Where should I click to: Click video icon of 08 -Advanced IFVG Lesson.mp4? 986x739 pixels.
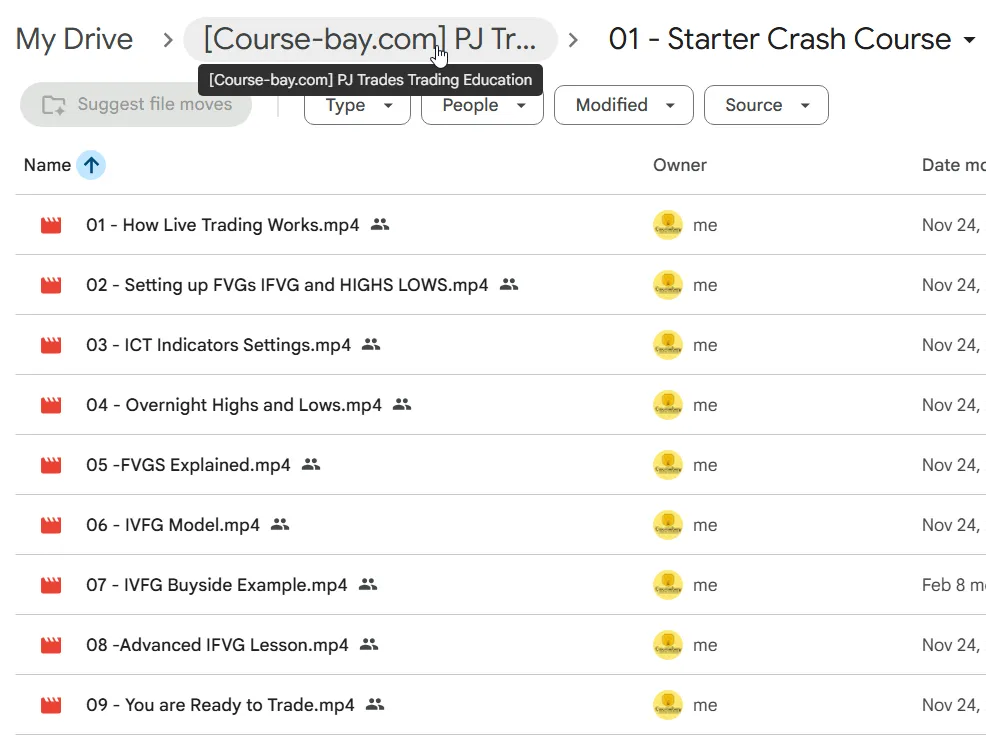(51, 645)
